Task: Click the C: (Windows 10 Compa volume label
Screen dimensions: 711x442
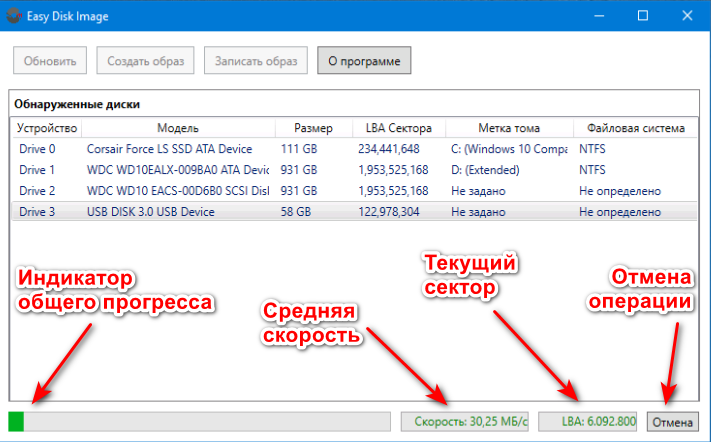Action: [x=509, y=149]
